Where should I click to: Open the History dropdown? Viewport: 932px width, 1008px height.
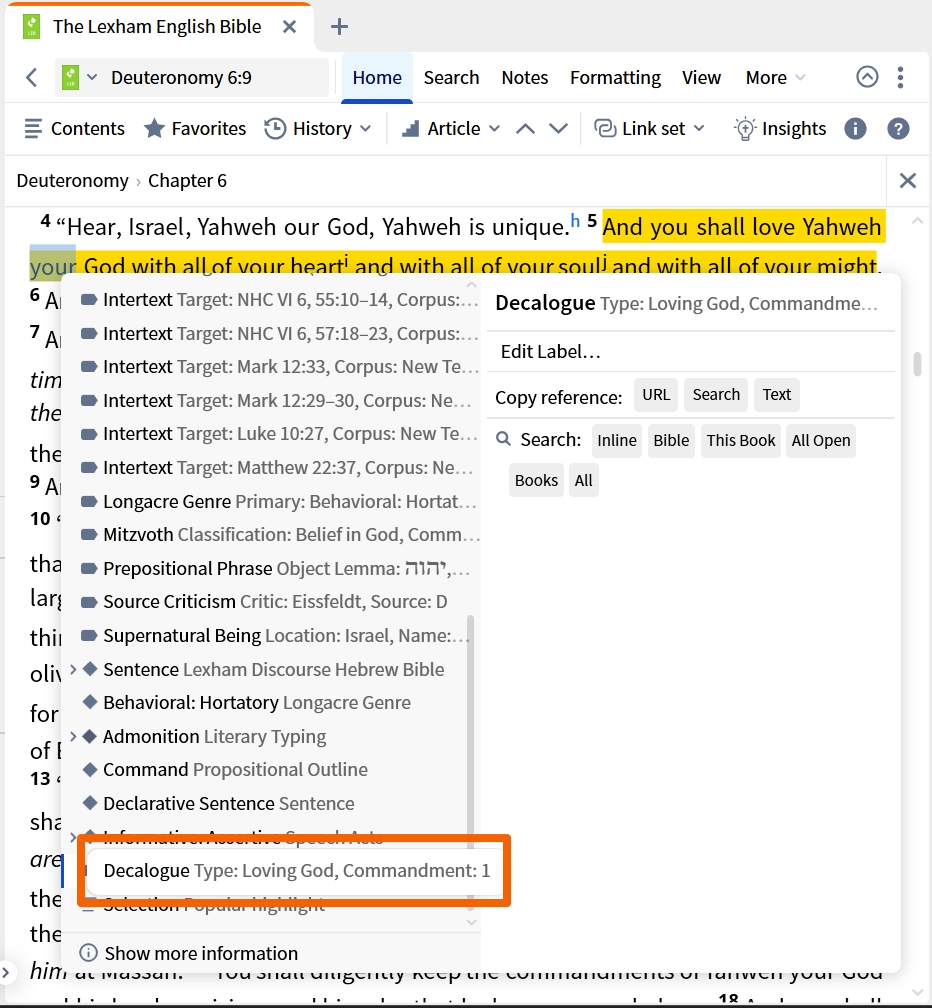tap(318, 129)
